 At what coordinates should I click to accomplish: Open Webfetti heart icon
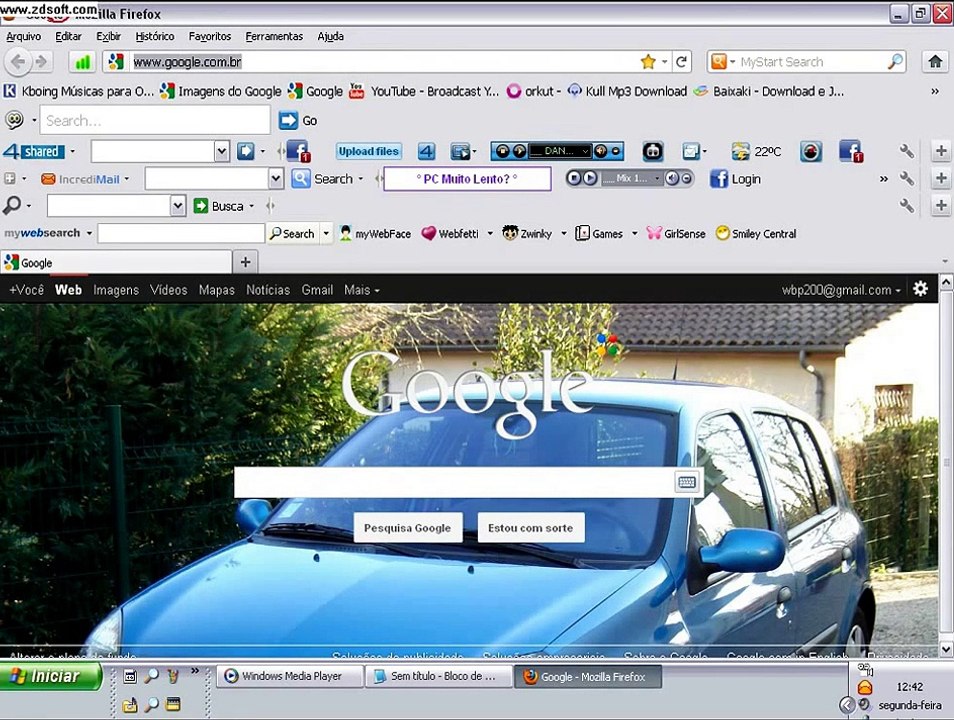[428, 234]
